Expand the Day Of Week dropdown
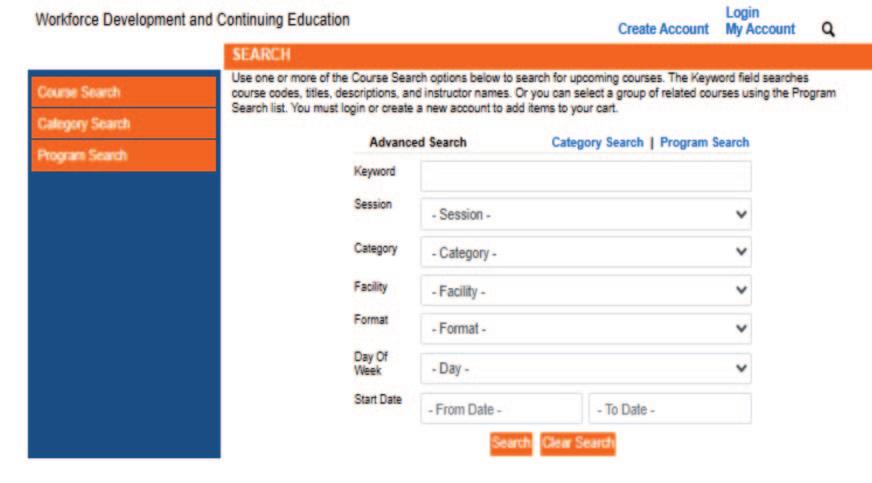 click(585, 368)
